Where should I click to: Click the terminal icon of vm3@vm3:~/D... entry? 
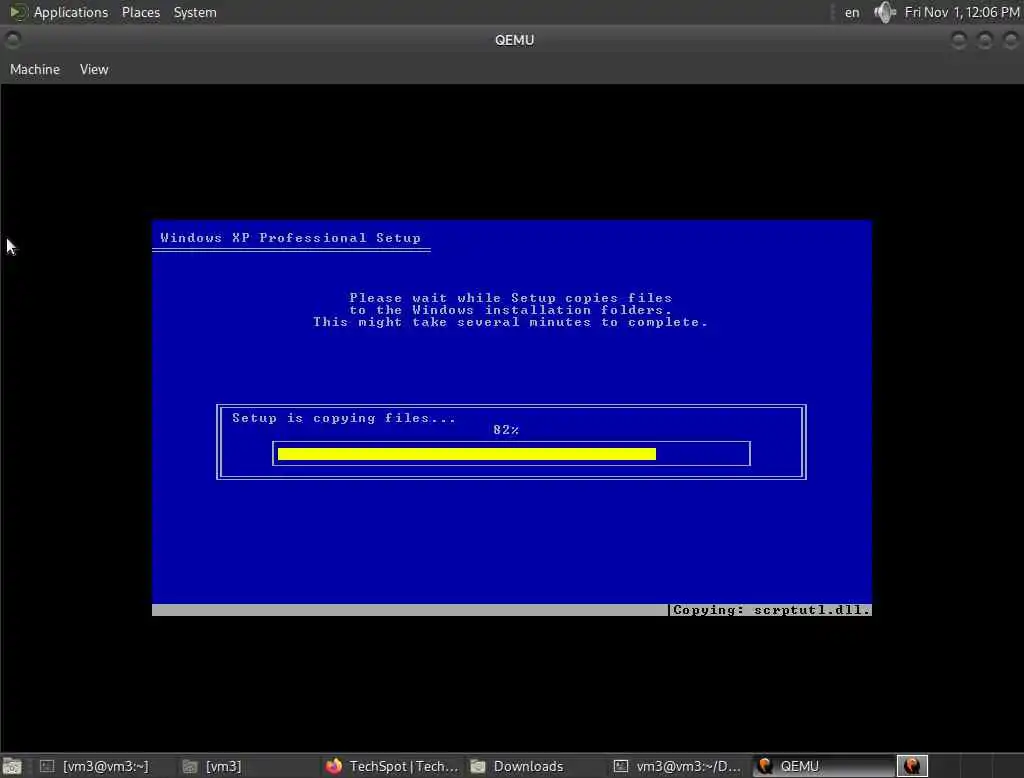(620, 766)
